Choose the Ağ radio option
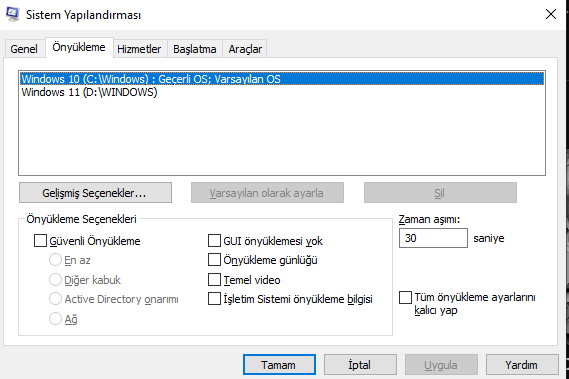569x379 pixels. point(55,318)
